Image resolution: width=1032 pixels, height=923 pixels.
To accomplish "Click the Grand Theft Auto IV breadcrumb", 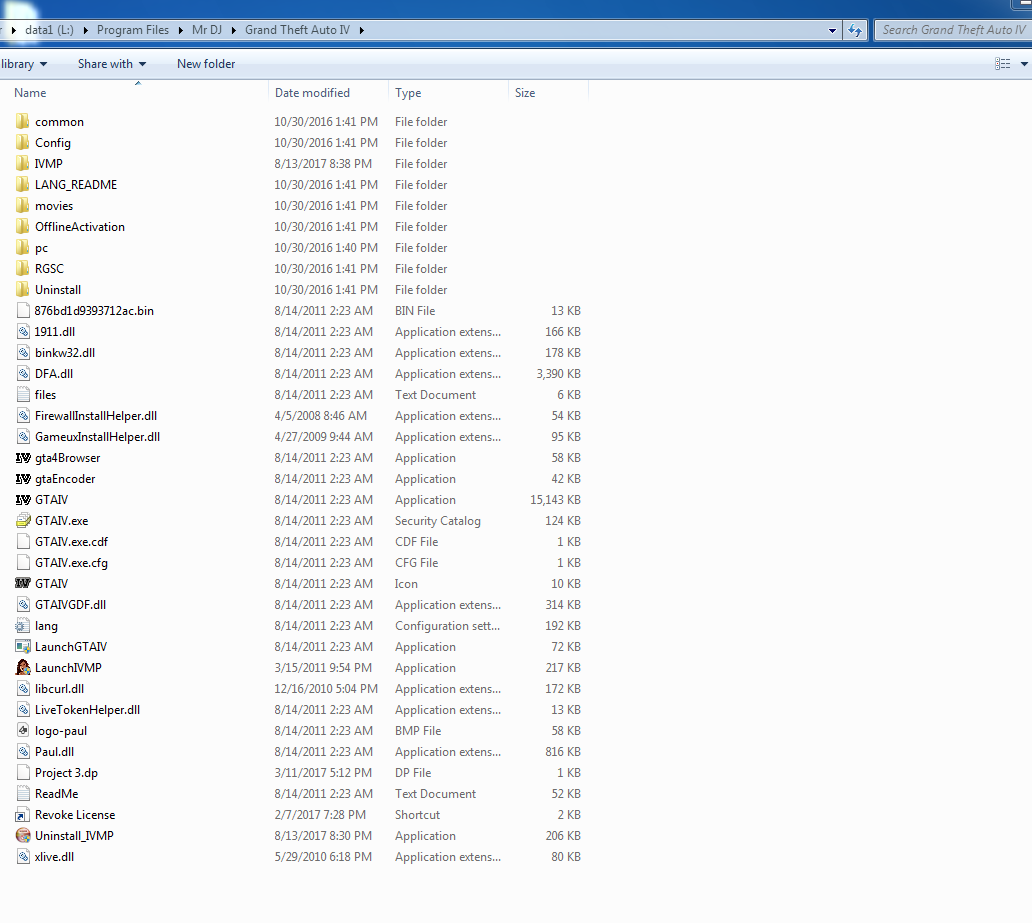I will (297, 30).
